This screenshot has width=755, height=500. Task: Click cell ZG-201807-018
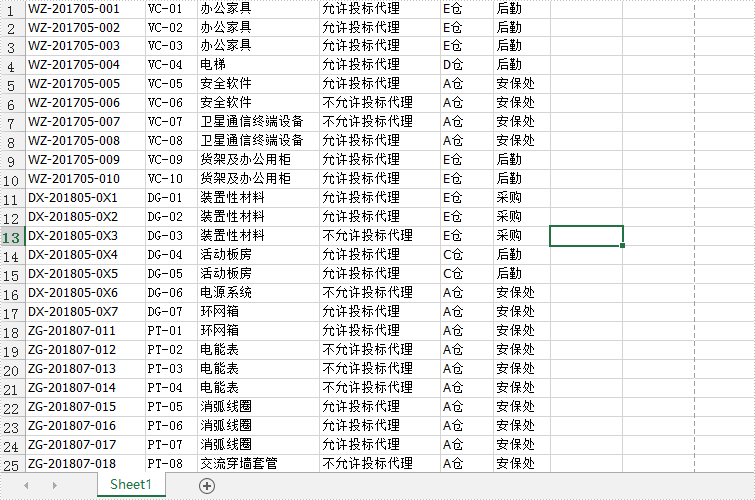coord(85,463)
